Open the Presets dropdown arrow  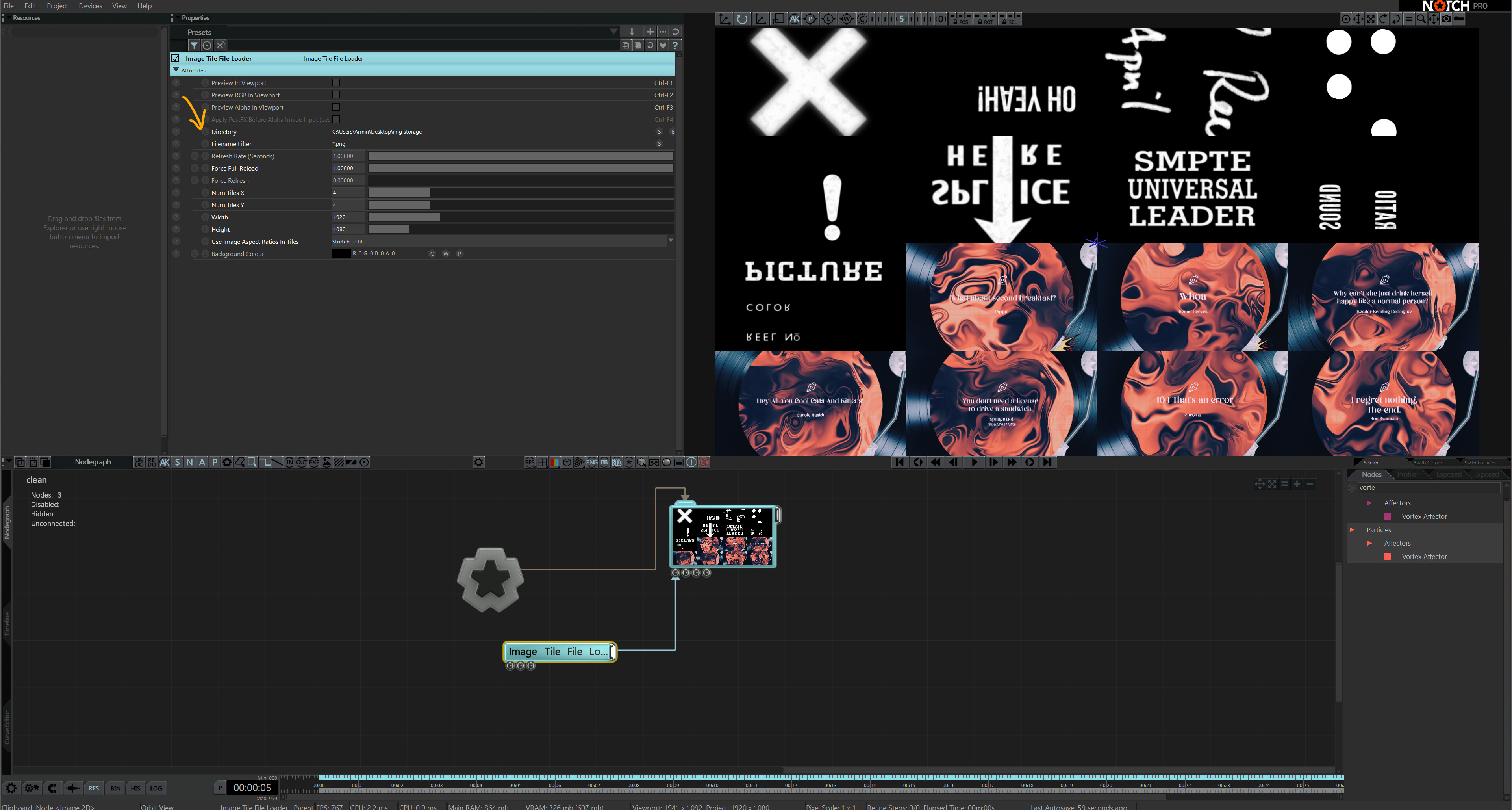pos(613,32)
